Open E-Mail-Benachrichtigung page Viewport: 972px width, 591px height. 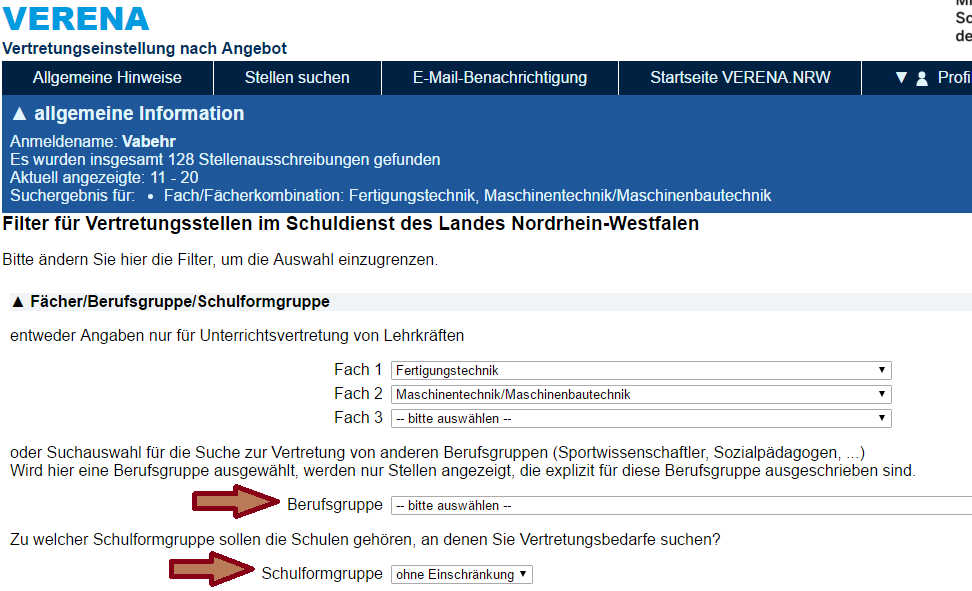tap(500, 78)
